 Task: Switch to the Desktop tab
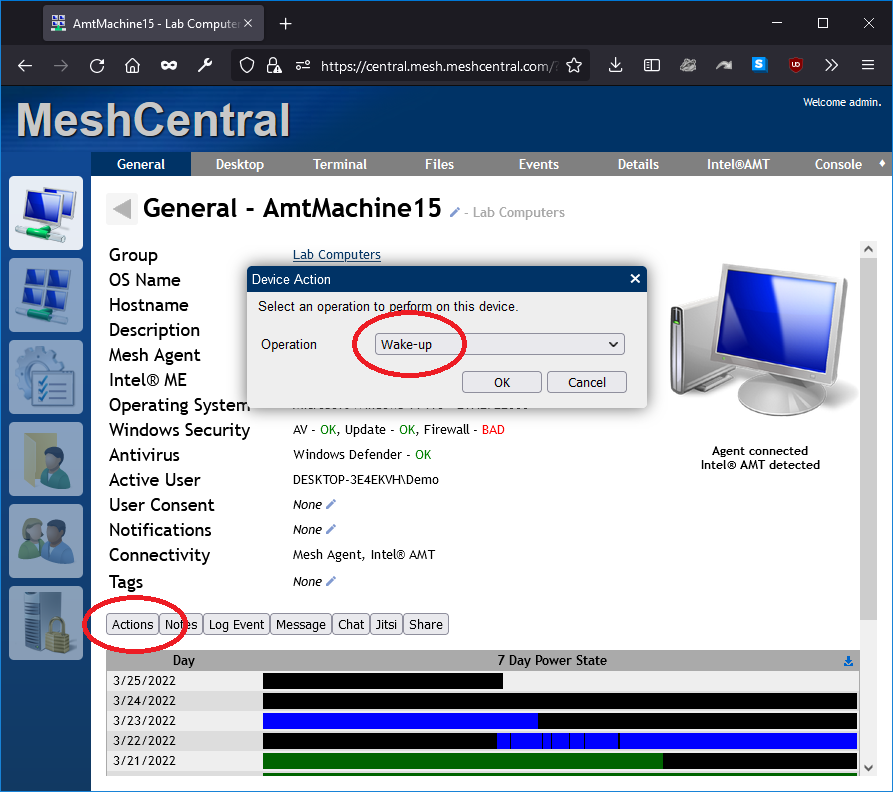(x=239, y=164)
